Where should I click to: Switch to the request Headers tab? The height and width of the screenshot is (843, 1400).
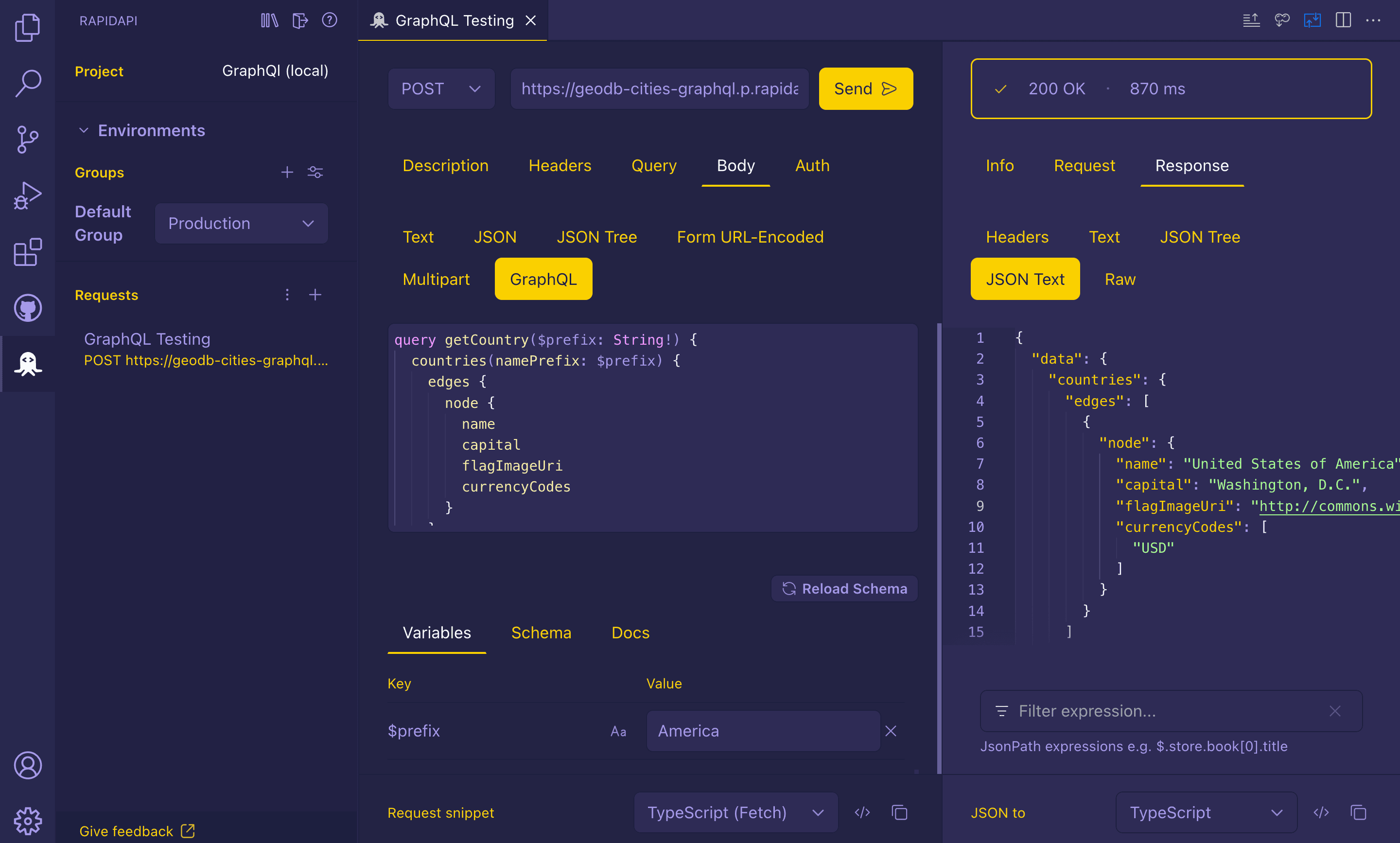[x=560, y=165]
